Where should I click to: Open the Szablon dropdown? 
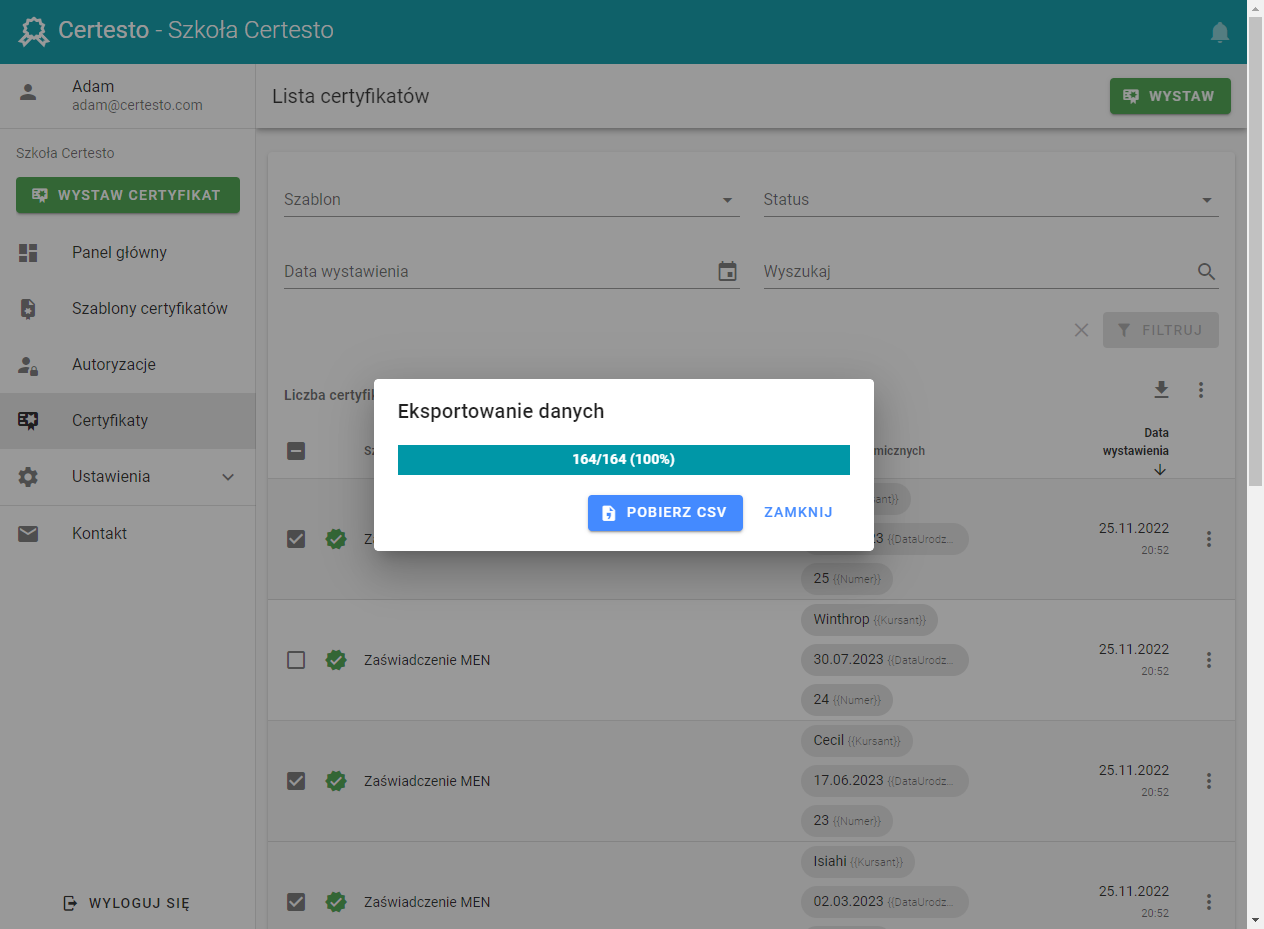point(512,200)
